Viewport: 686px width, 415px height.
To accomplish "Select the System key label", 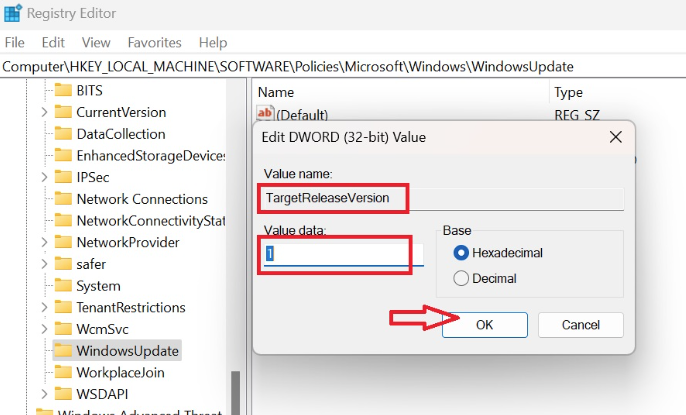I will pos(98,286).
